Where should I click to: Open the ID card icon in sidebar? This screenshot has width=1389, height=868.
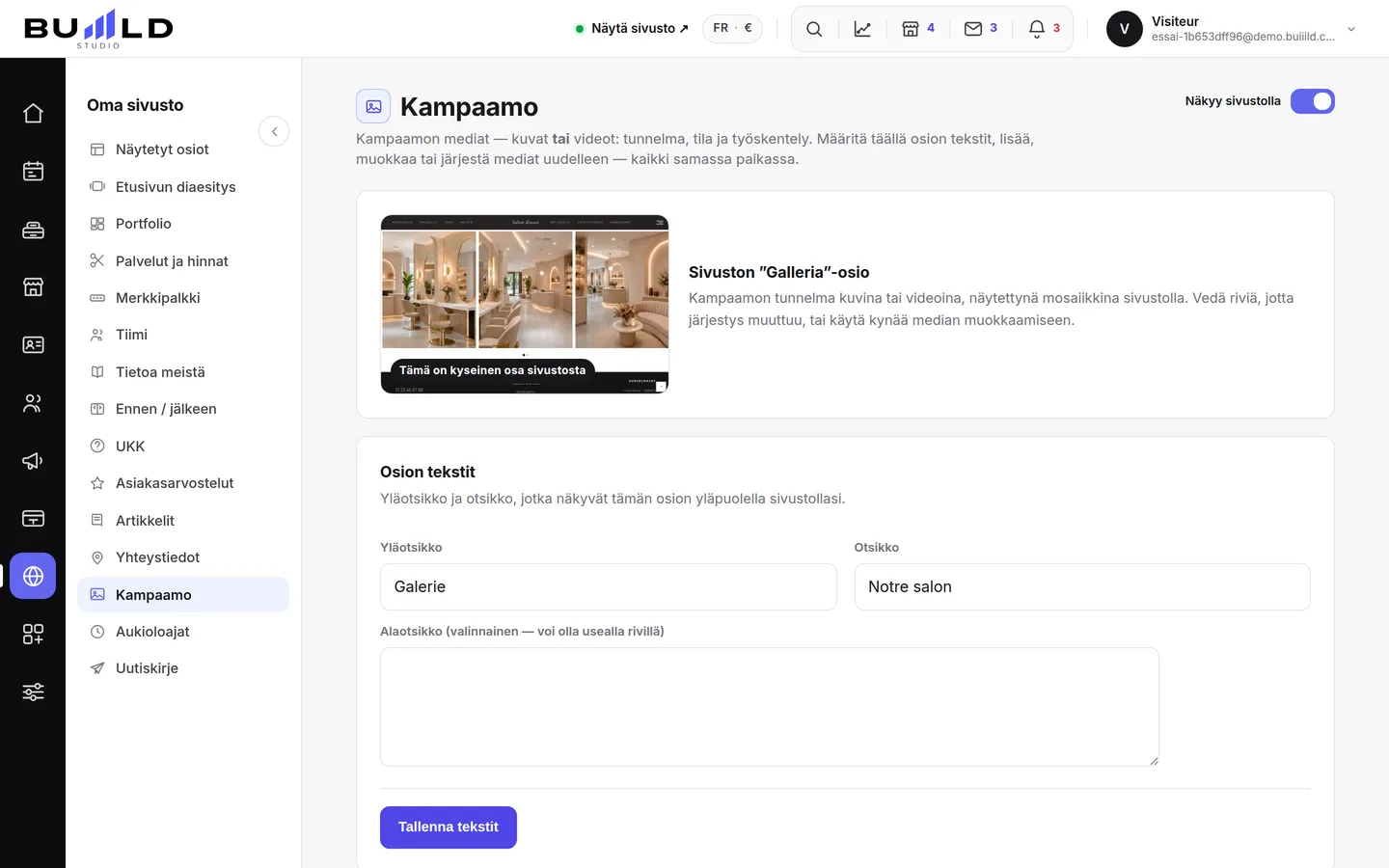pyautogui.click(x=33, y=345)
